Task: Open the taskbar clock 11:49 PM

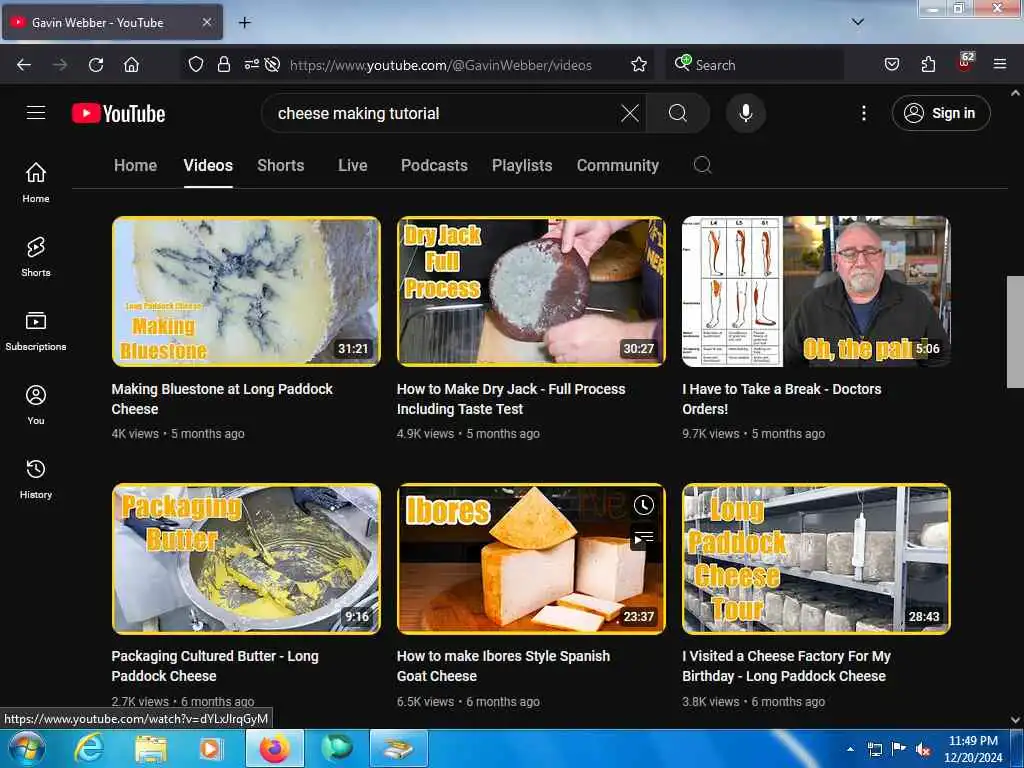Action: tap(973, 749)
